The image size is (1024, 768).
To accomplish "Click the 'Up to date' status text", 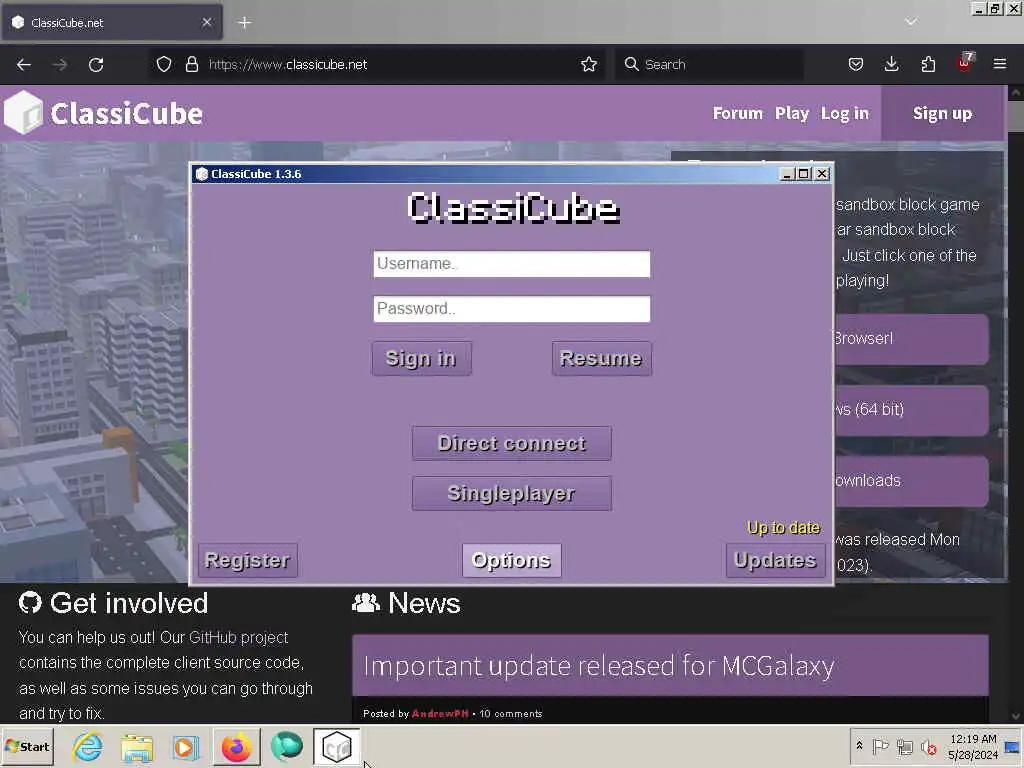I will tap(784, 528).
